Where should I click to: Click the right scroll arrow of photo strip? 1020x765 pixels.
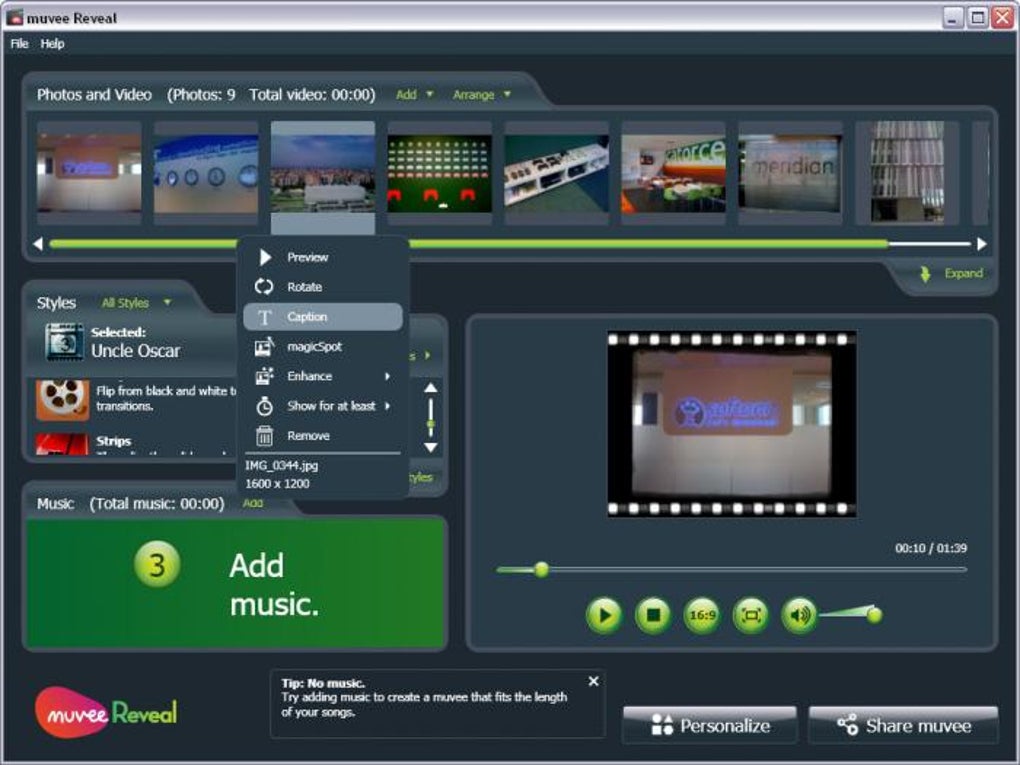point(982,244)
